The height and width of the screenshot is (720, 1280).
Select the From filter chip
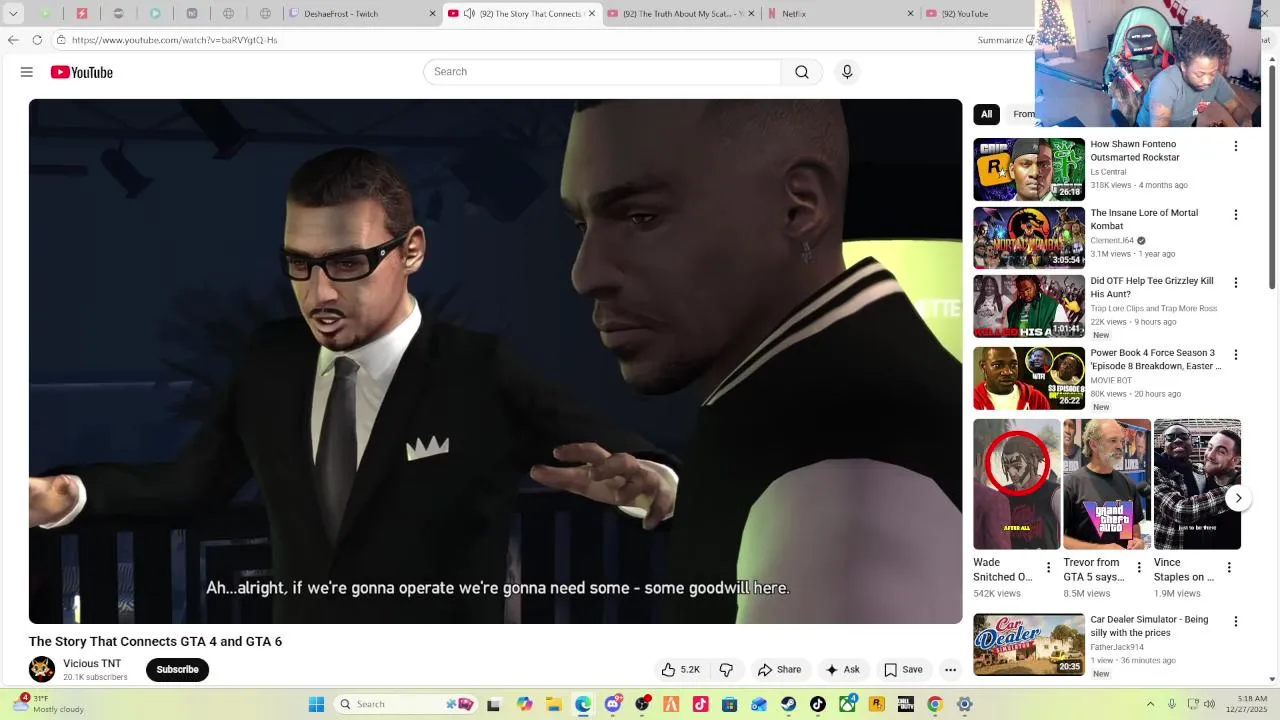(x=1021, y=114)
